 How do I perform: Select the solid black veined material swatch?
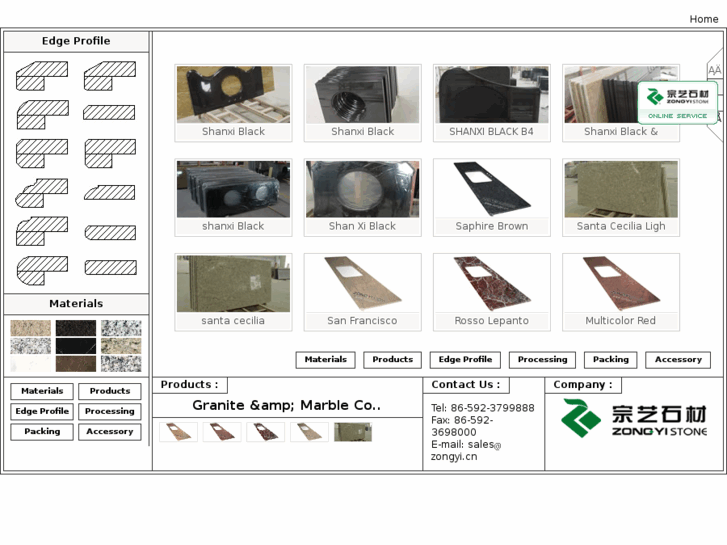point(76,346)
